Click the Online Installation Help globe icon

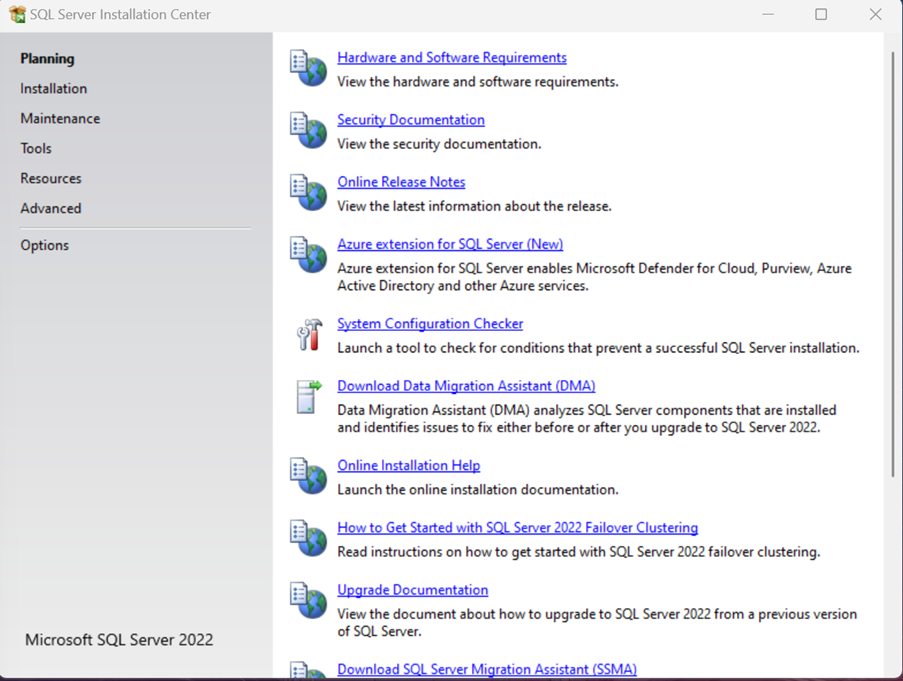(x=308, y=477)
